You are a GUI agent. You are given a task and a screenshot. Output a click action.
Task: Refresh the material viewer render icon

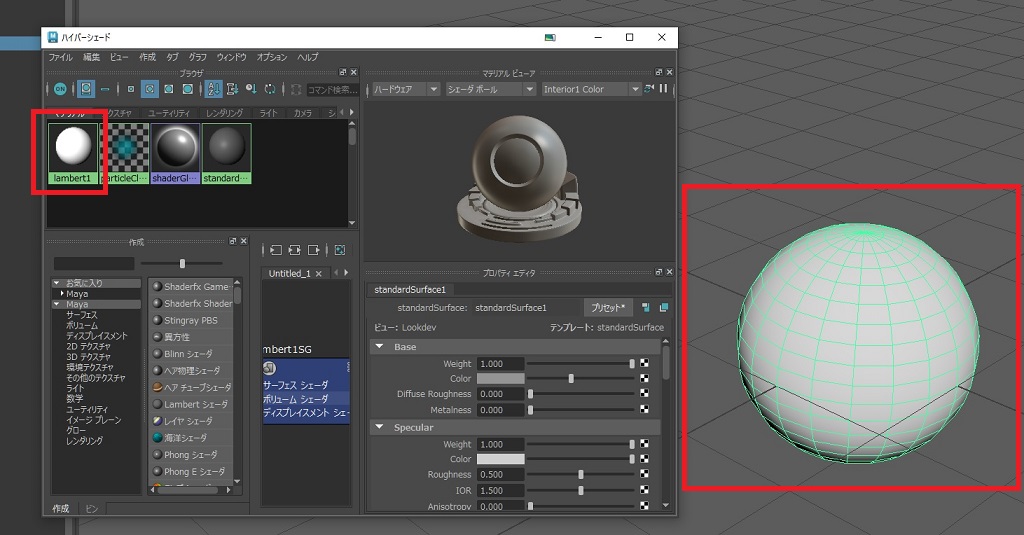[649, 88]
